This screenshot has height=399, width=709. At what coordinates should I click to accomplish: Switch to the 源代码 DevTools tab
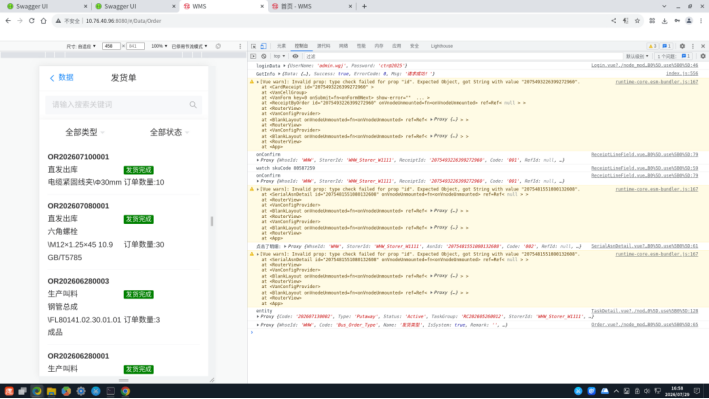[x=323, y=46]
